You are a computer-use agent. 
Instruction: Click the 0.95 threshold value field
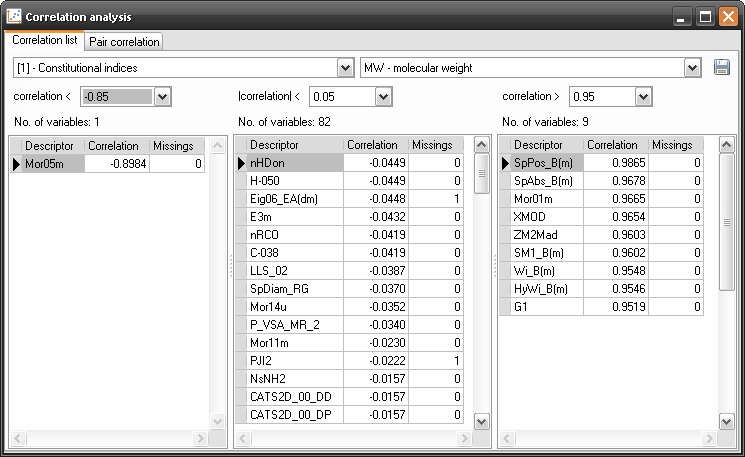(602, 97)
